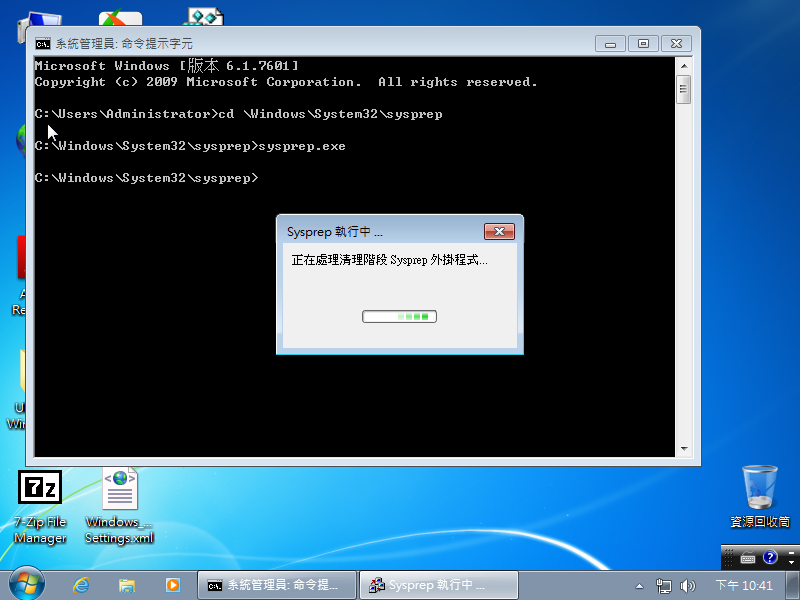
Task: Click the Show desktop button
Action: coord(793,585)
